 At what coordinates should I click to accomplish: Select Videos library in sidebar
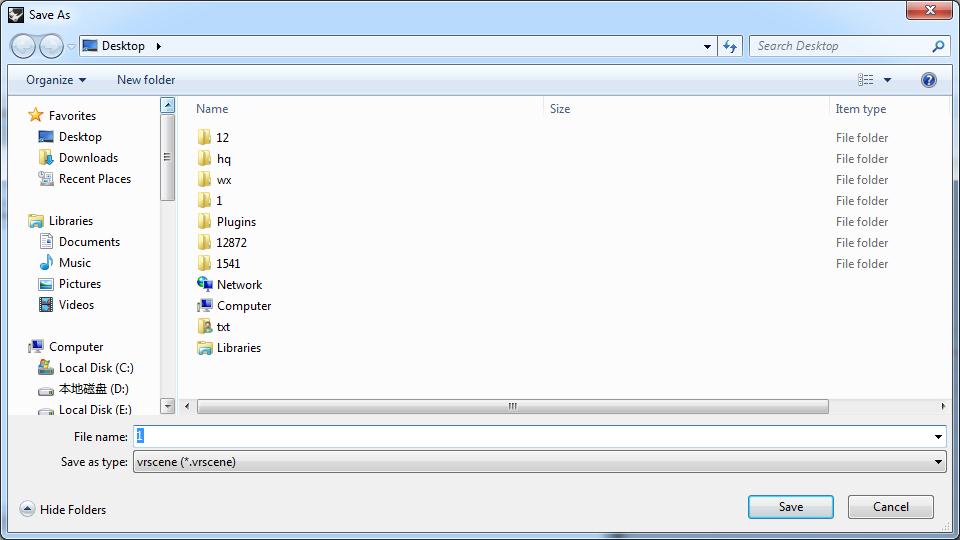coord(76,305)
